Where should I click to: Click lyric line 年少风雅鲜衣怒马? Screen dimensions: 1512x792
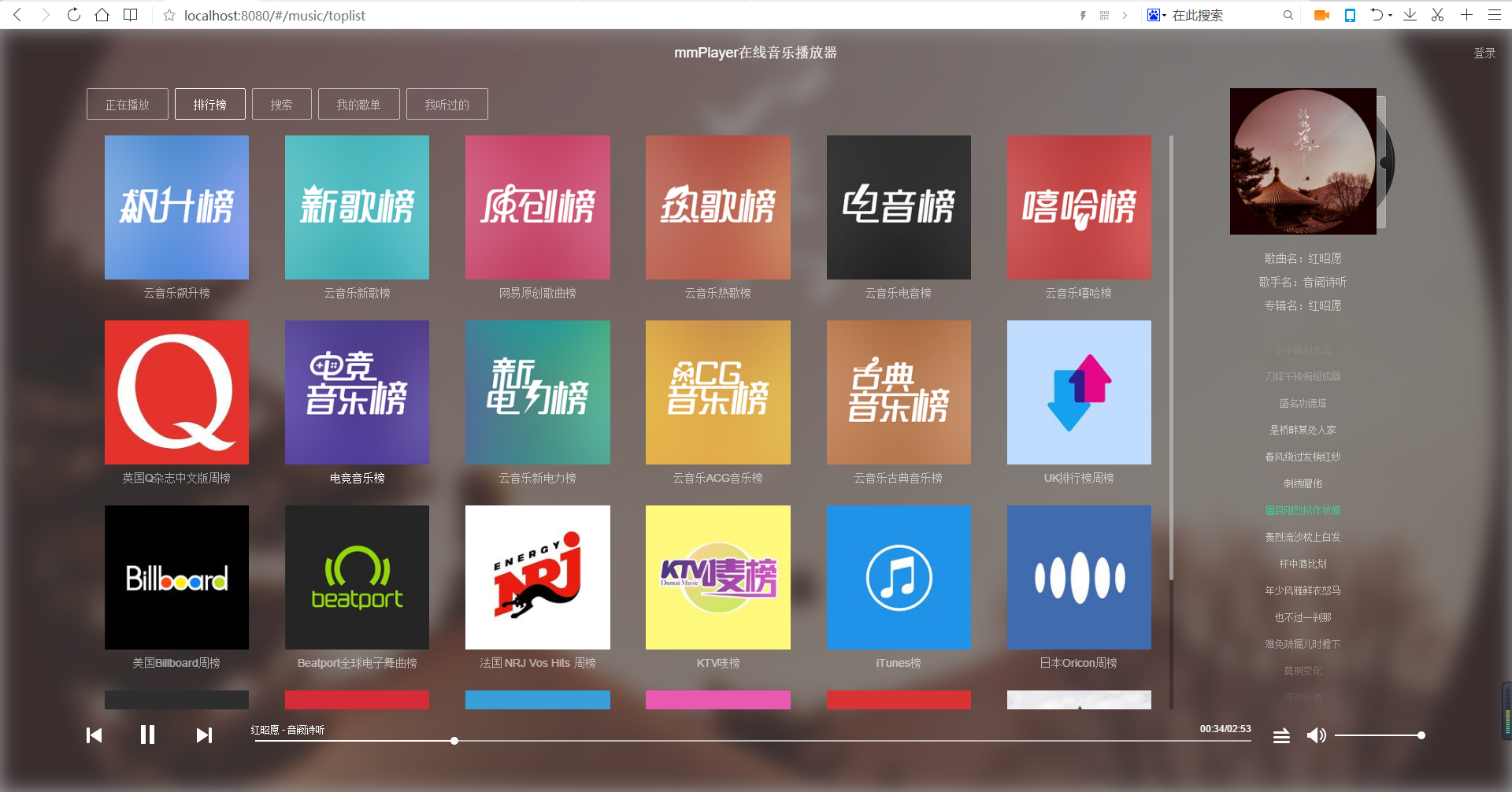1303,590
